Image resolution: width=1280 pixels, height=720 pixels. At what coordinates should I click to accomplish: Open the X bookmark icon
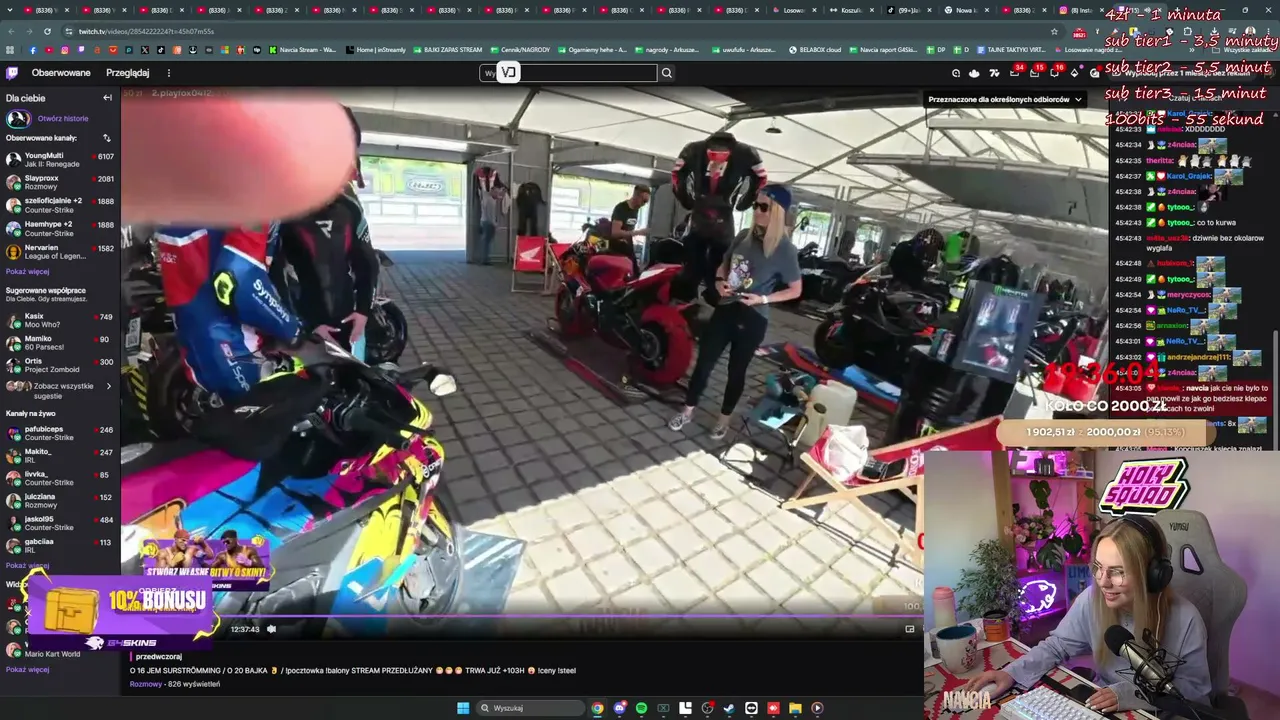pyautogui.click(x=145, y=50)
